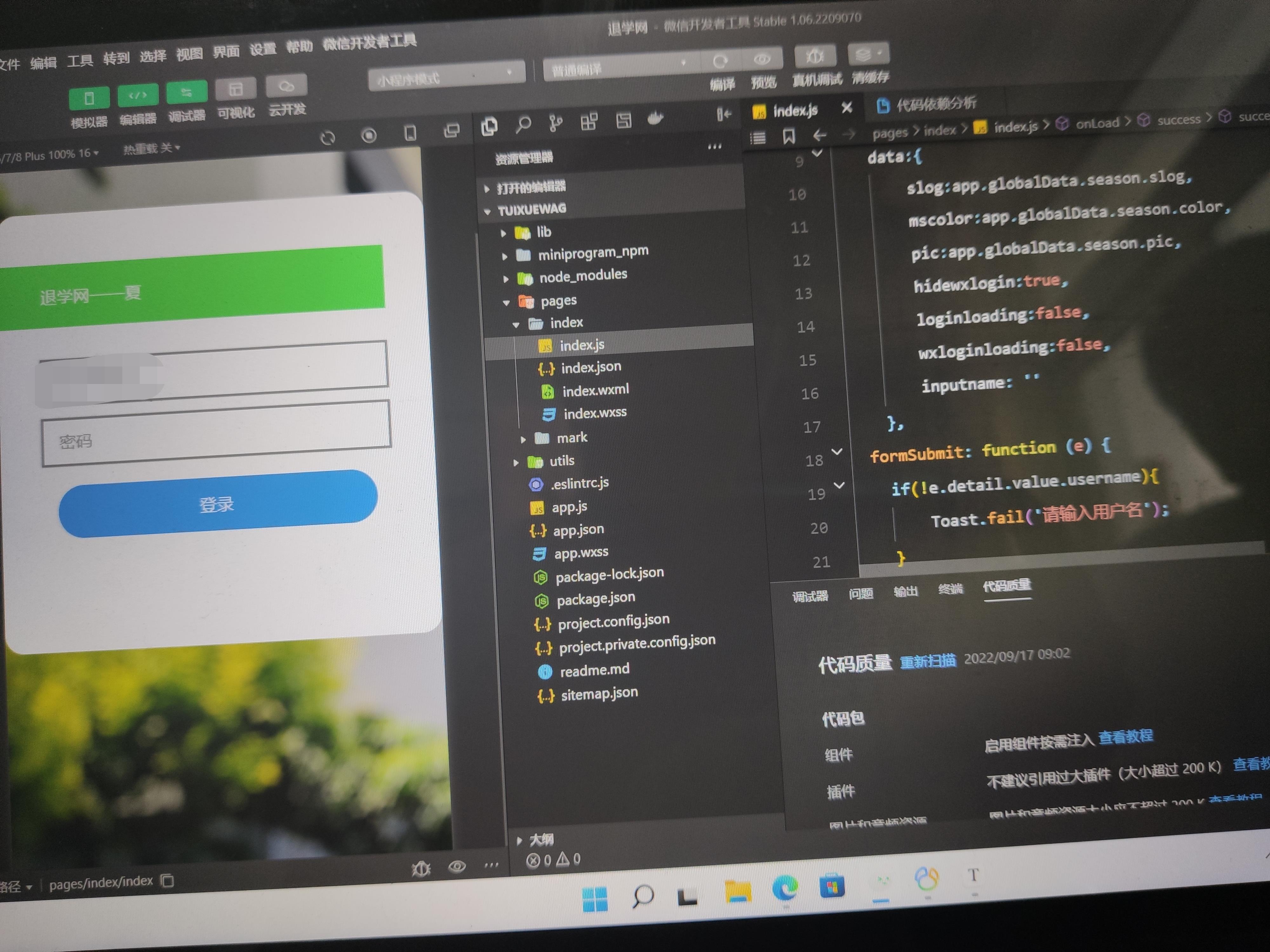Viewport: 1270px width, 952px height.
Task: Open the explorer files icon in sidebar
Action: click(x=489, y=126)
